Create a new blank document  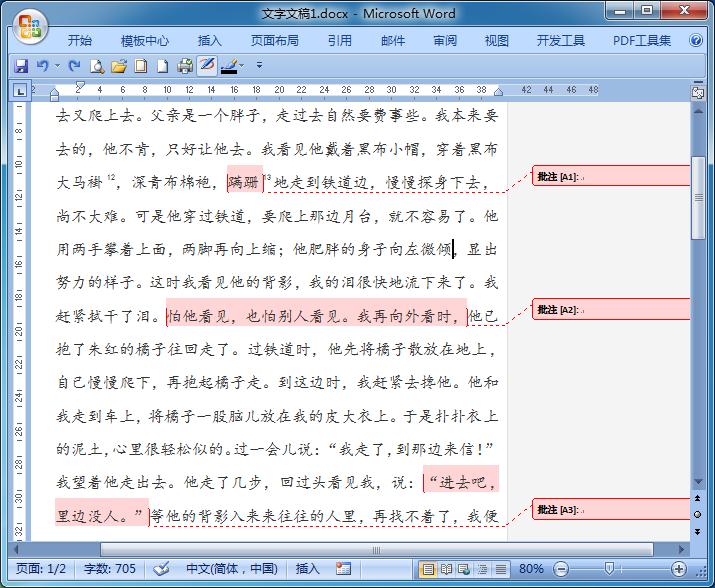[162, 66]
